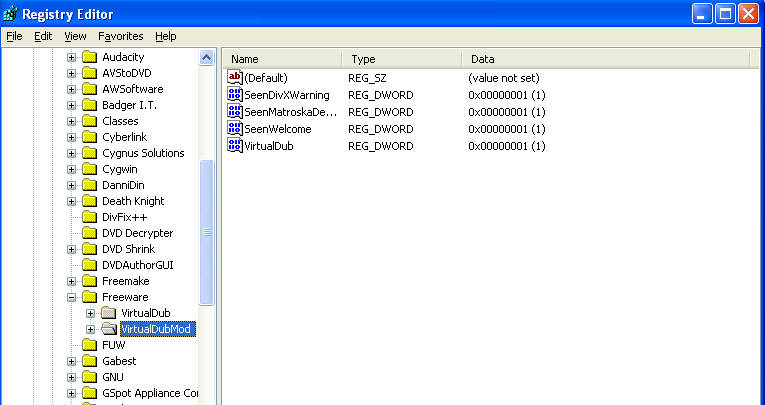Click the (Default) string value icon
The image size is (765, 405).
(235, 78)
